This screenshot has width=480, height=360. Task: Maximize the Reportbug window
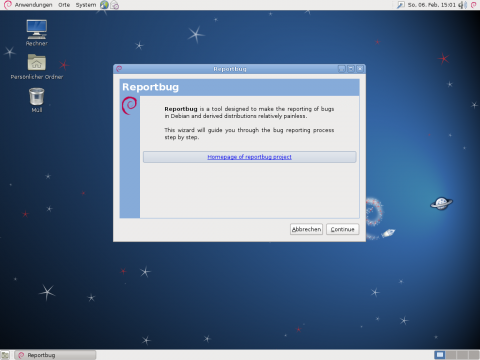coord(351,69)
